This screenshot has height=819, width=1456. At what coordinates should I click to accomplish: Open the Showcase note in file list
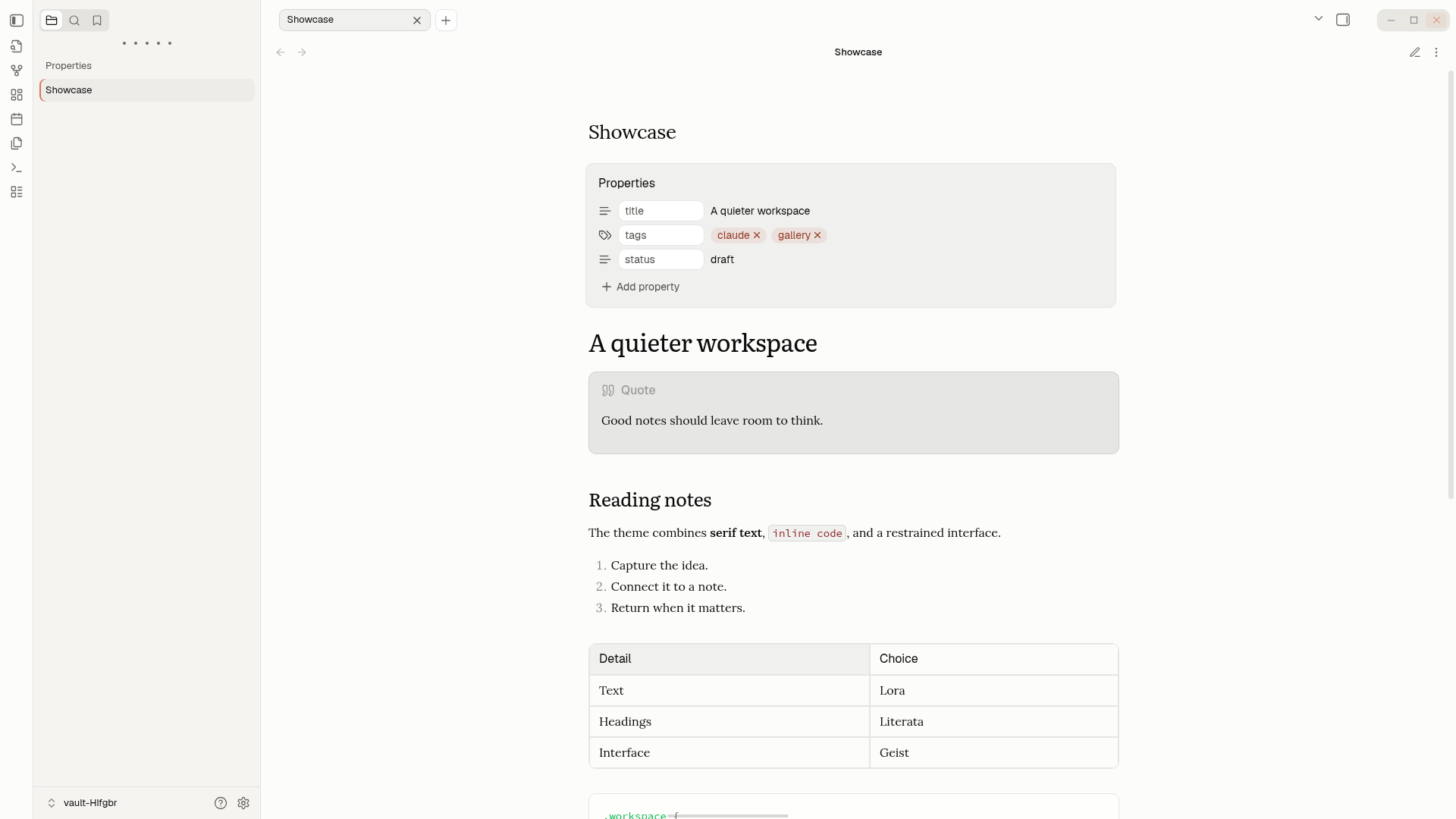tap(147, 90)
